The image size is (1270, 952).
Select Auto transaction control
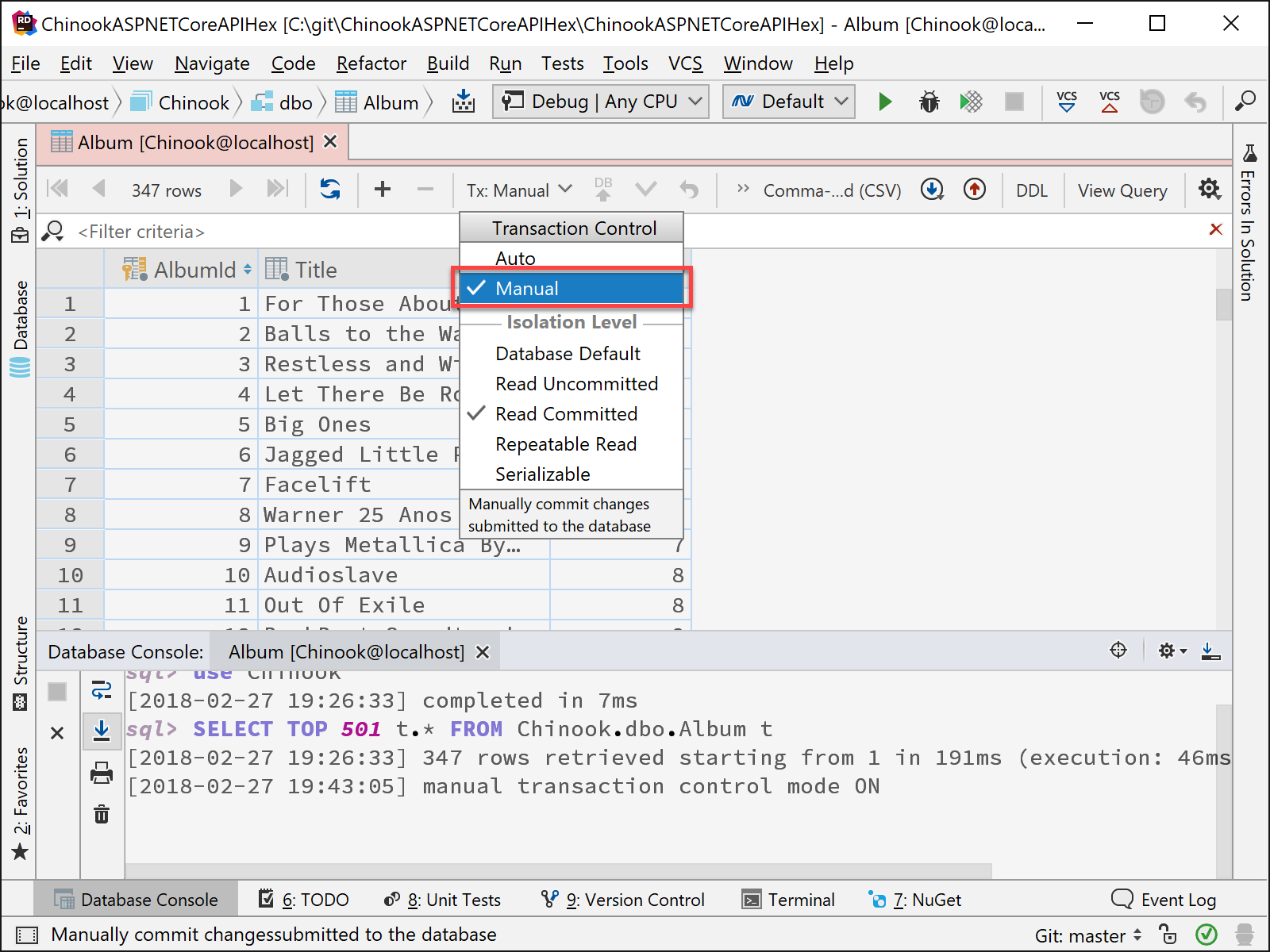tap(571, 259)
